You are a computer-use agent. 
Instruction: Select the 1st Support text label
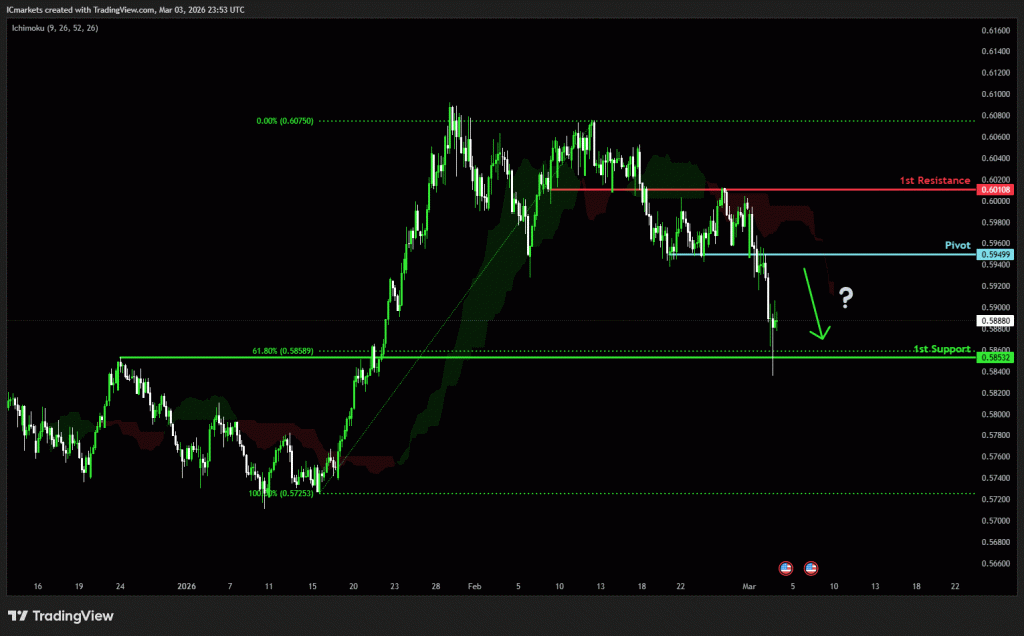[x=941, y=349]
